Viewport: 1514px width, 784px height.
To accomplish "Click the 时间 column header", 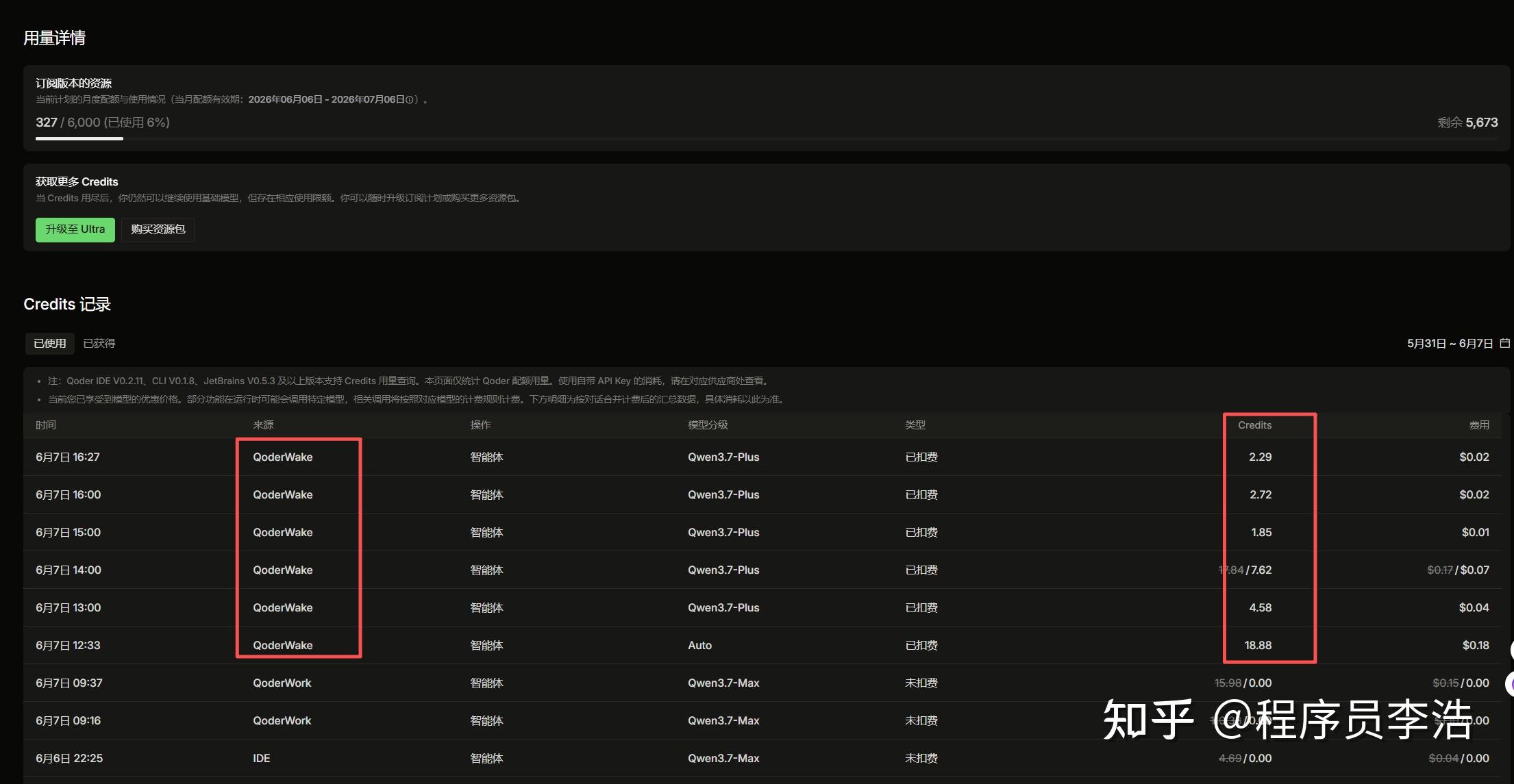I will (46, 425).
